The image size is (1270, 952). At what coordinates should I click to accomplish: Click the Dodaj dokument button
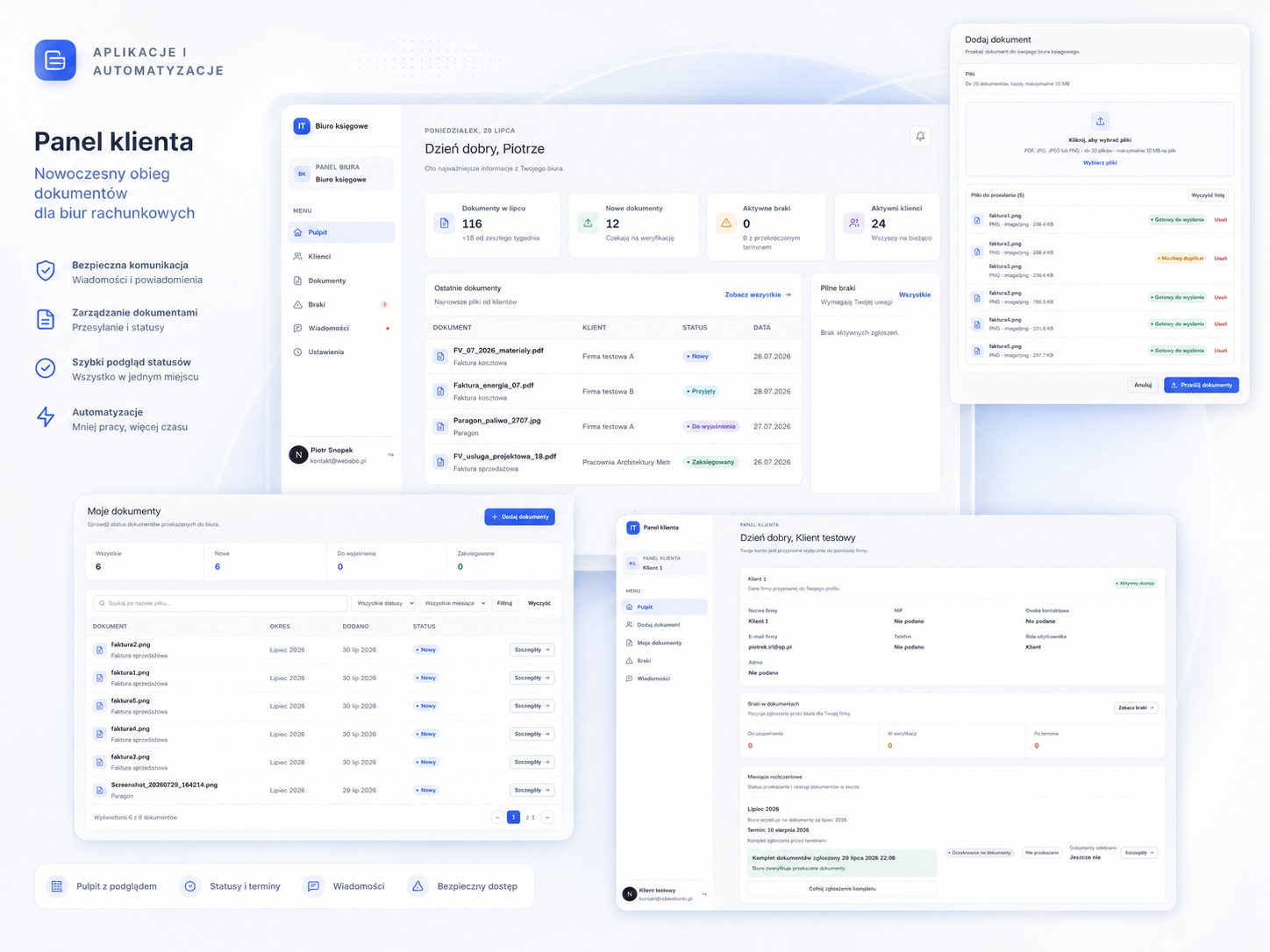coord(519,517)
